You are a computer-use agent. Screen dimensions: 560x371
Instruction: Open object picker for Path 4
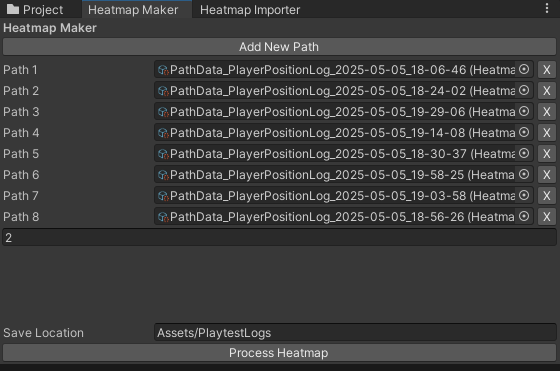[524, 132]
